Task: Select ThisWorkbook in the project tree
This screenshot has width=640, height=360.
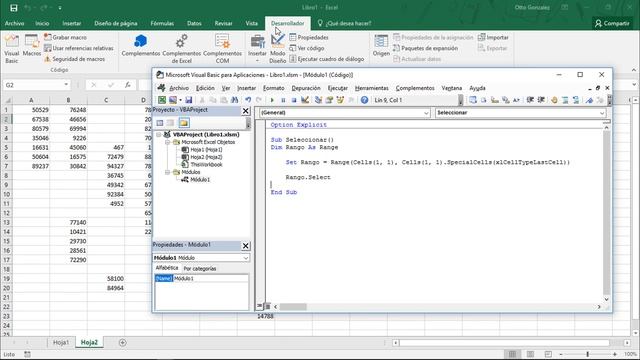Action: tap(206, 164)
